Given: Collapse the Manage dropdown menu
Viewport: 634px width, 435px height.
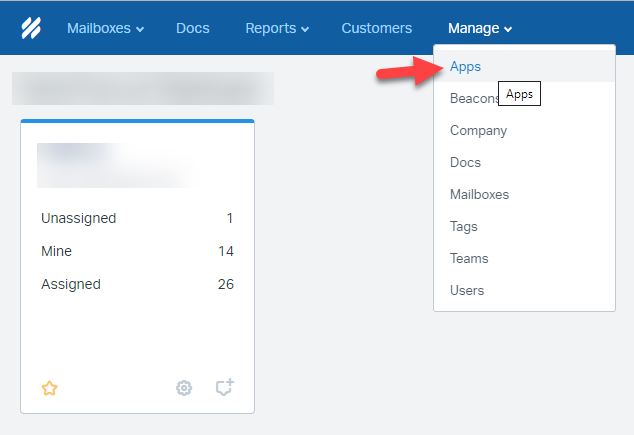Looking at the screenshot, I should (480, 28).
